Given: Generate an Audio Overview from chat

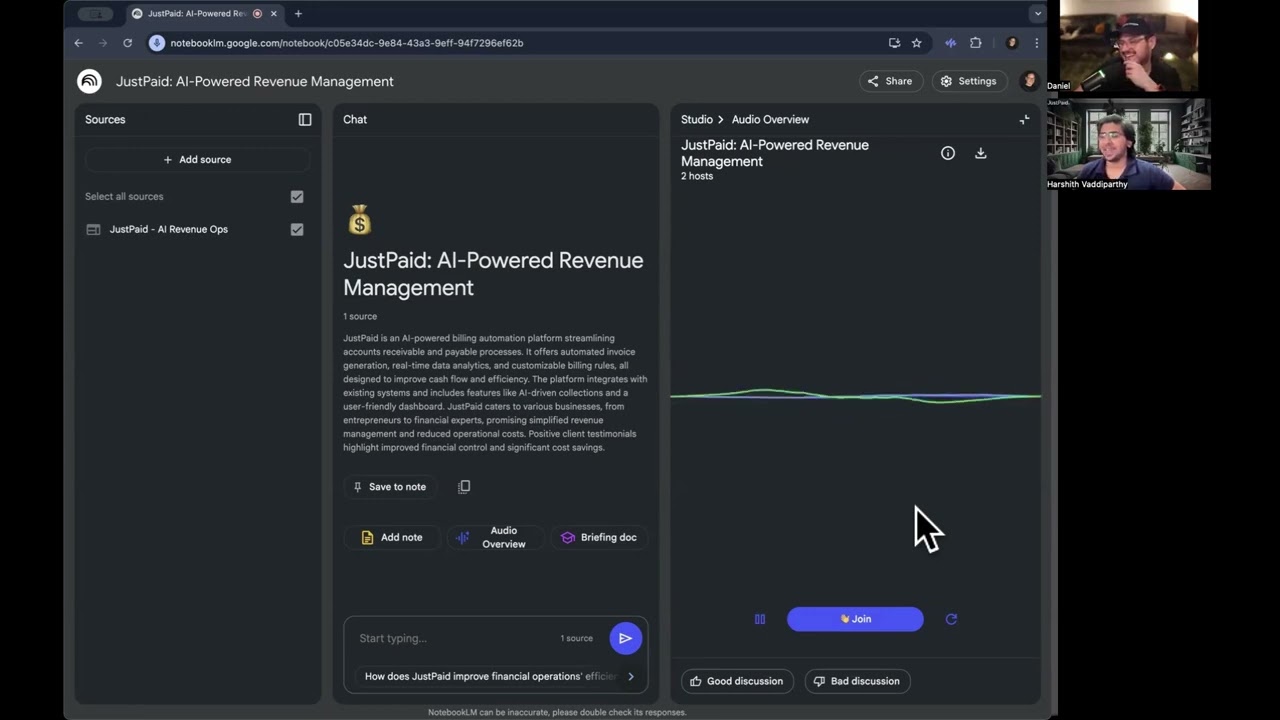Looking at the screenshot, I should (x=495, y=538).
